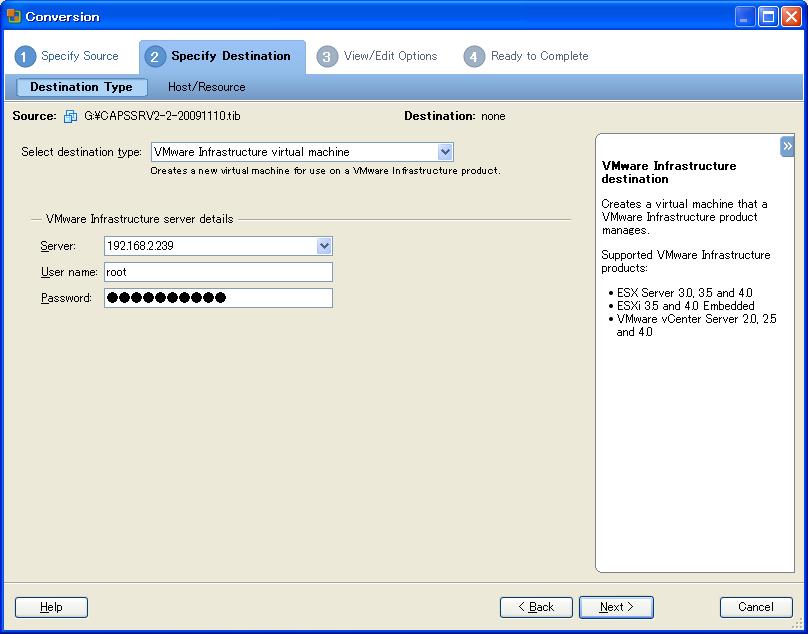Click the resize grip at window corner
The width and height of the screenshot is (808, 634).
[x=797, y=624]
